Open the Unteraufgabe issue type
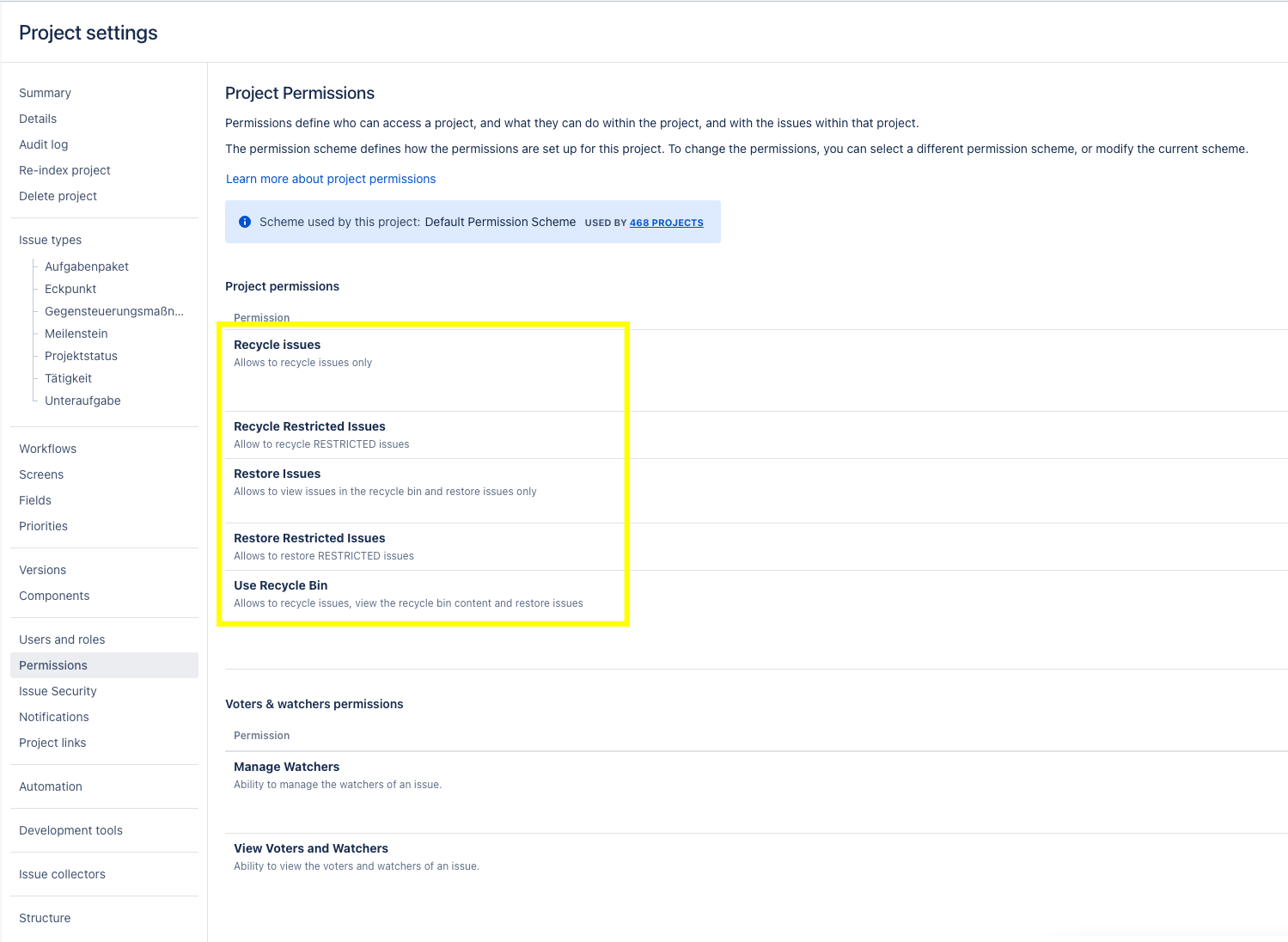Image resolution: width=1288 pixels, height=942 pixels. 82,401
